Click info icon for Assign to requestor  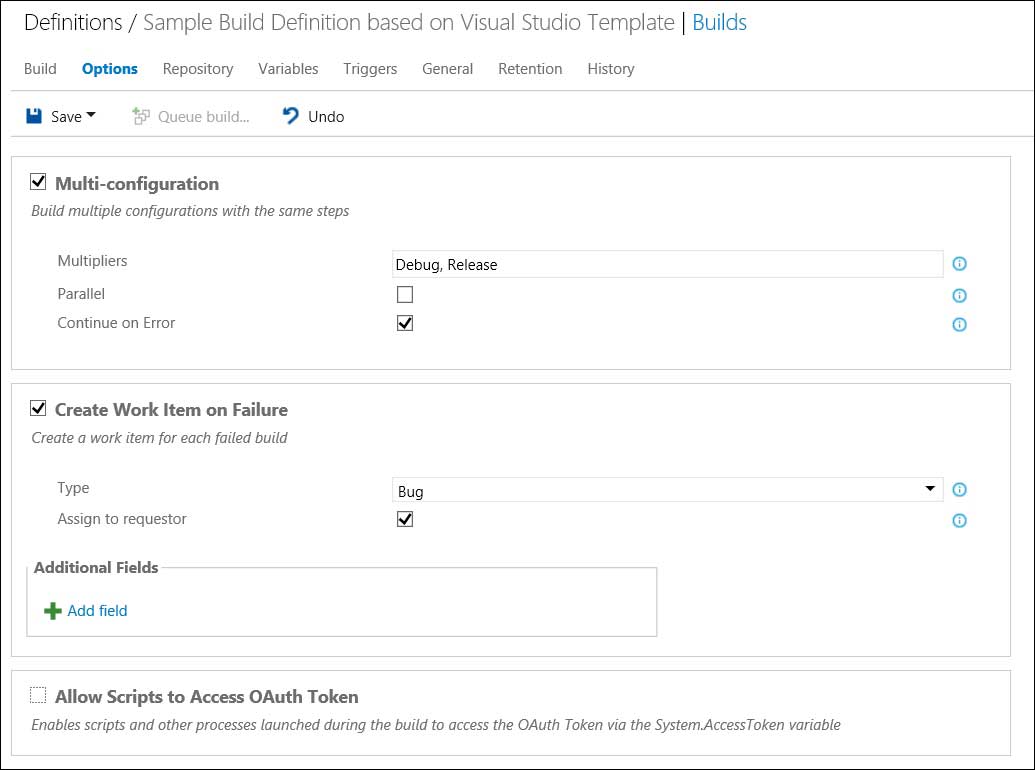coord(959,520)
